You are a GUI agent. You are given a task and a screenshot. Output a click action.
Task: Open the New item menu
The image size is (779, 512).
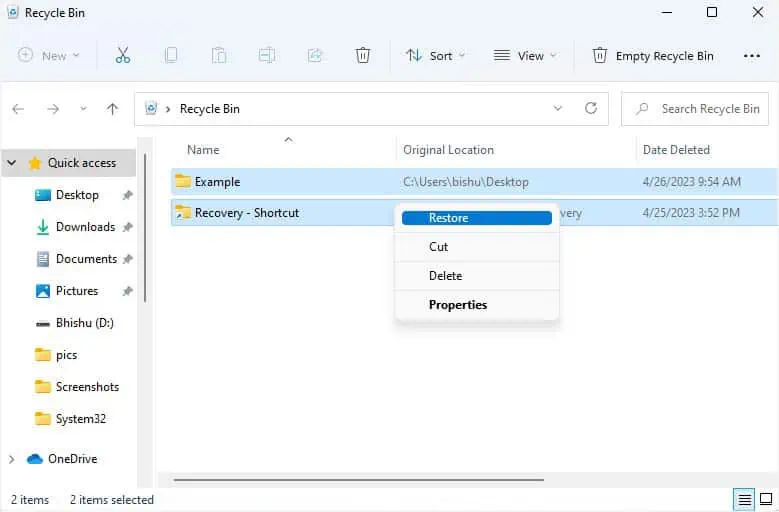pos(49,55)
